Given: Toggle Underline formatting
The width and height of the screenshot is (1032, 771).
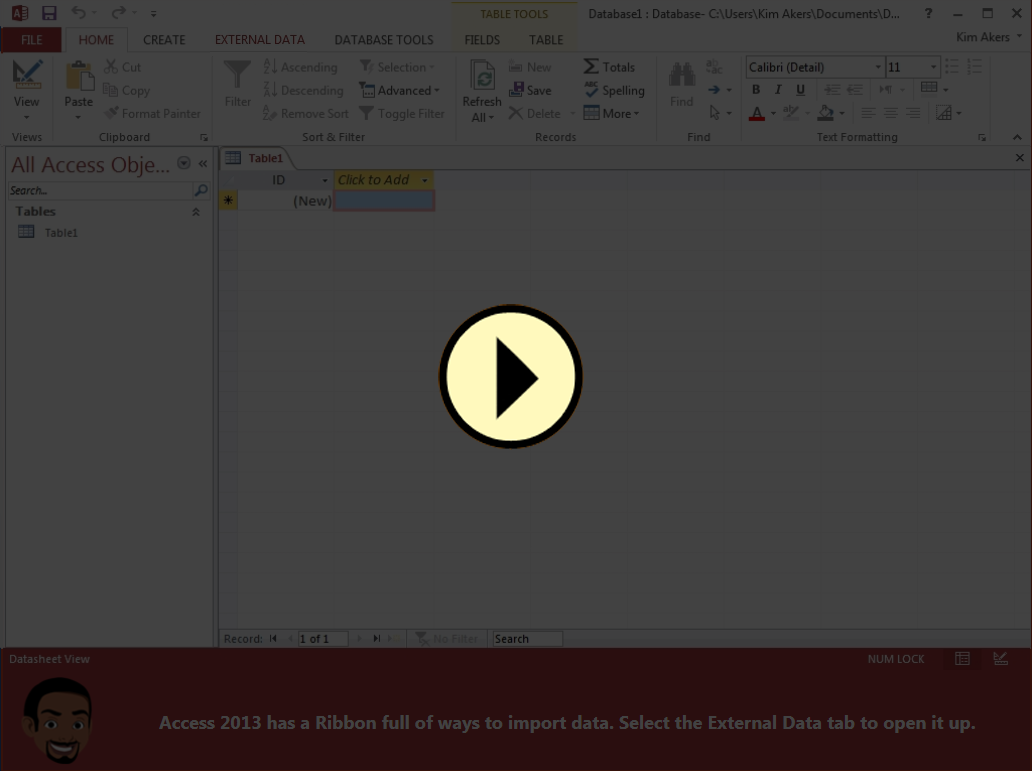Looking at the screenshot, I should tap(800, 90).
